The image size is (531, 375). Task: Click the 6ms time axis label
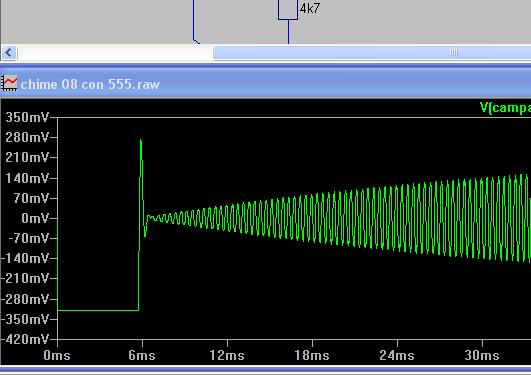point(142,355)
